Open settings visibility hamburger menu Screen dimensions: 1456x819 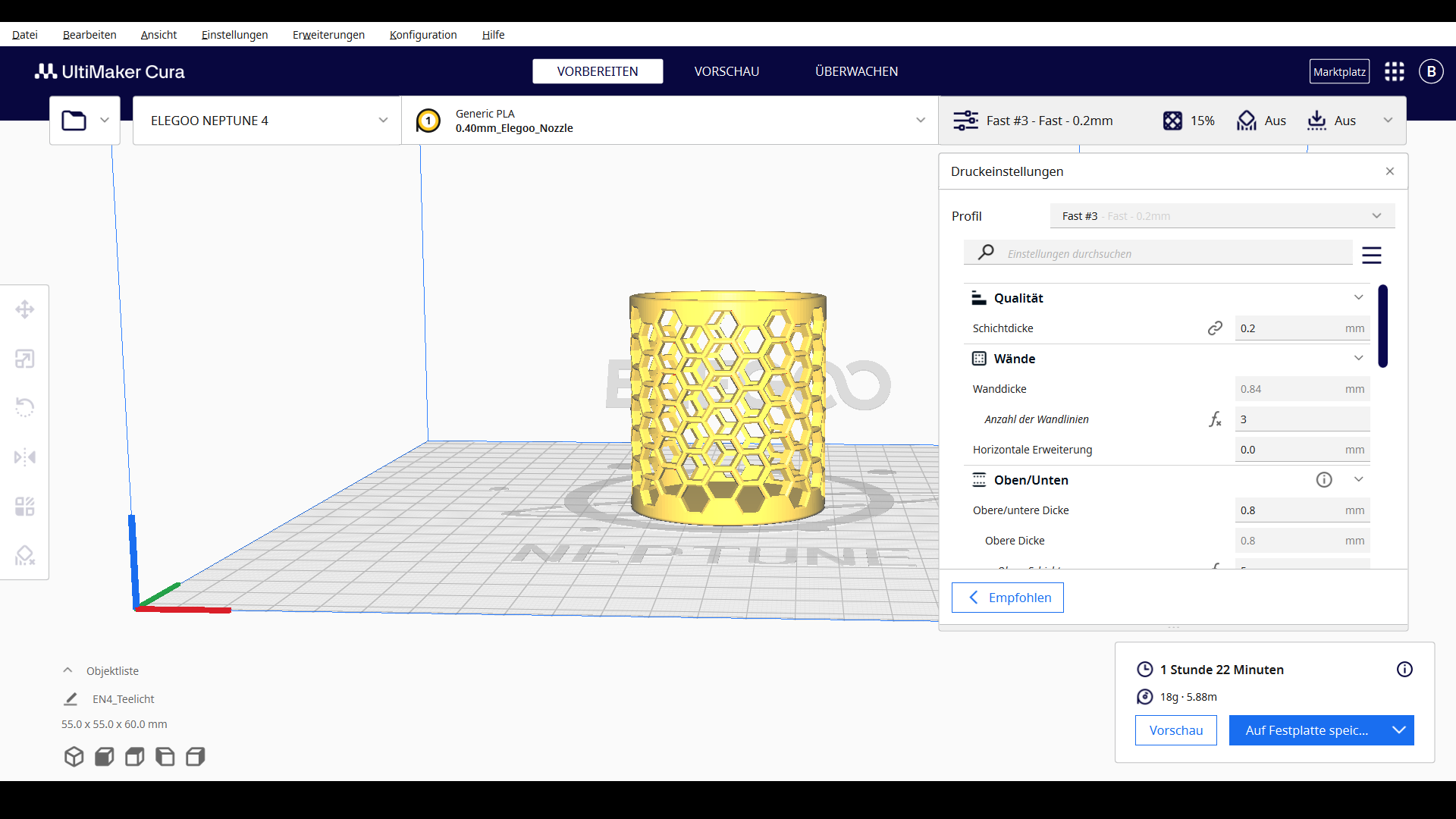click(x=1371, y=255)
